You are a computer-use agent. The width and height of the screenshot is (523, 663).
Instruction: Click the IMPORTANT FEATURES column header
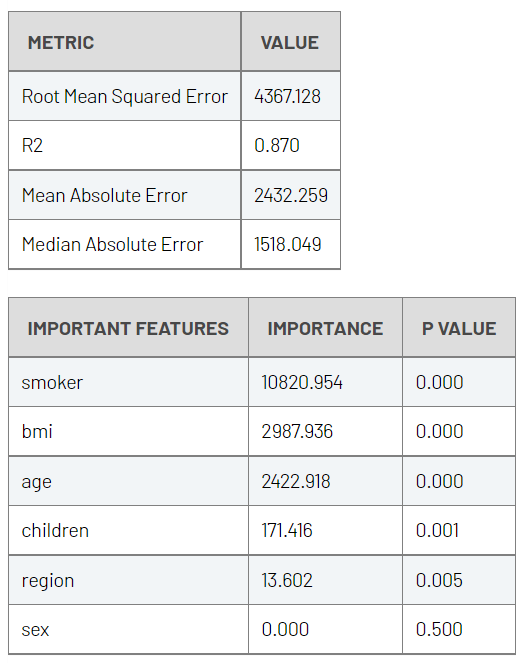128,328
